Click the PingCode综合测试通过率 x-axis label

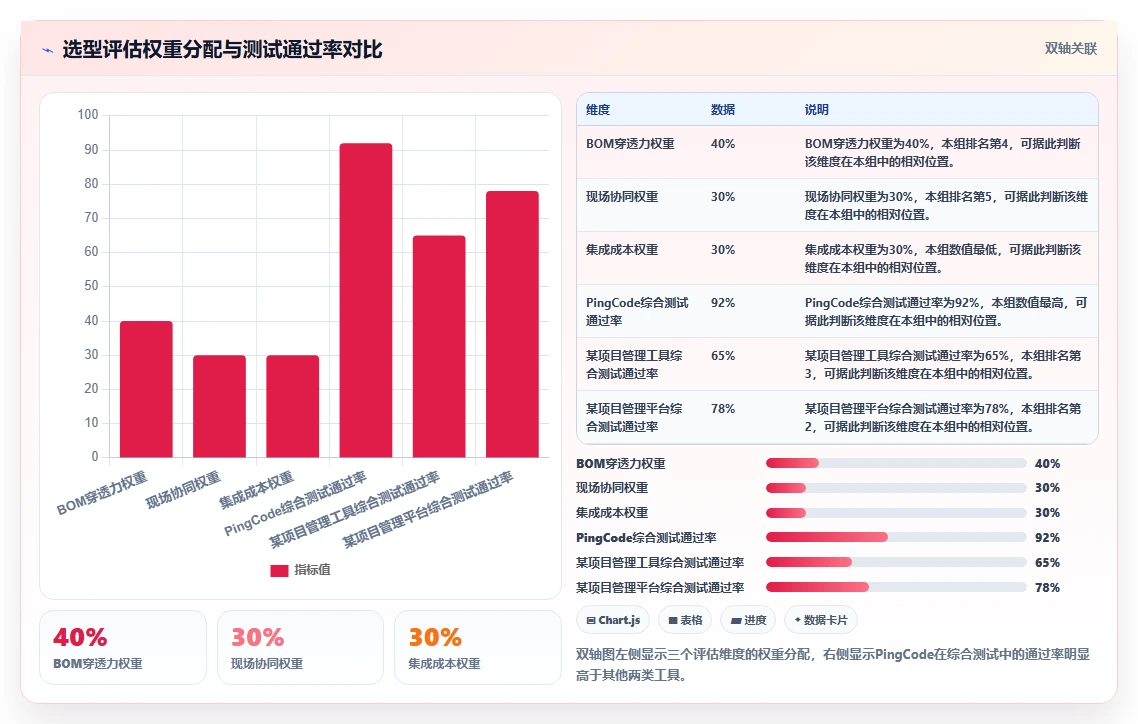[295, 504]
